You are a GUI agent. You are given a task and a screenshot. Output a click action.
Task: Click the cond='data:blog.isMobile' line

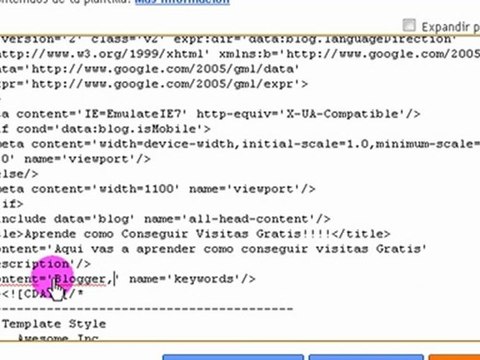coord(105,129)
